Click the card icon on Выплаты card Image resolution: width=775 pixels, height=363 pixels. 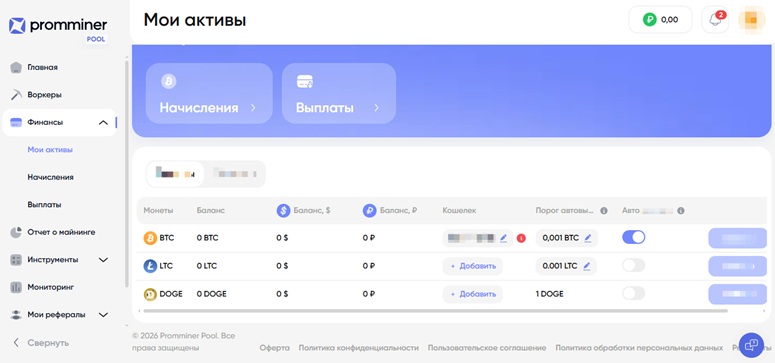[x=304, y=82]
